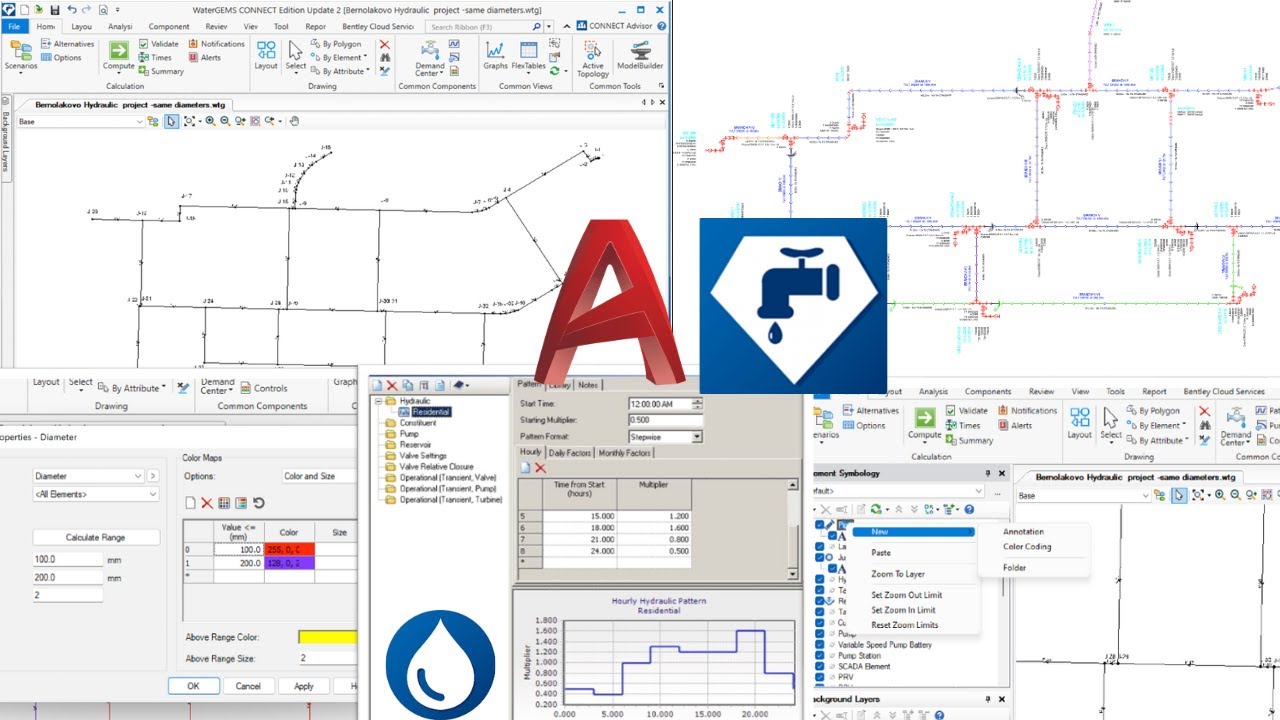1280x720 pixels.
Task: Click the Calculate Range button
Action: tap(96, 537)
